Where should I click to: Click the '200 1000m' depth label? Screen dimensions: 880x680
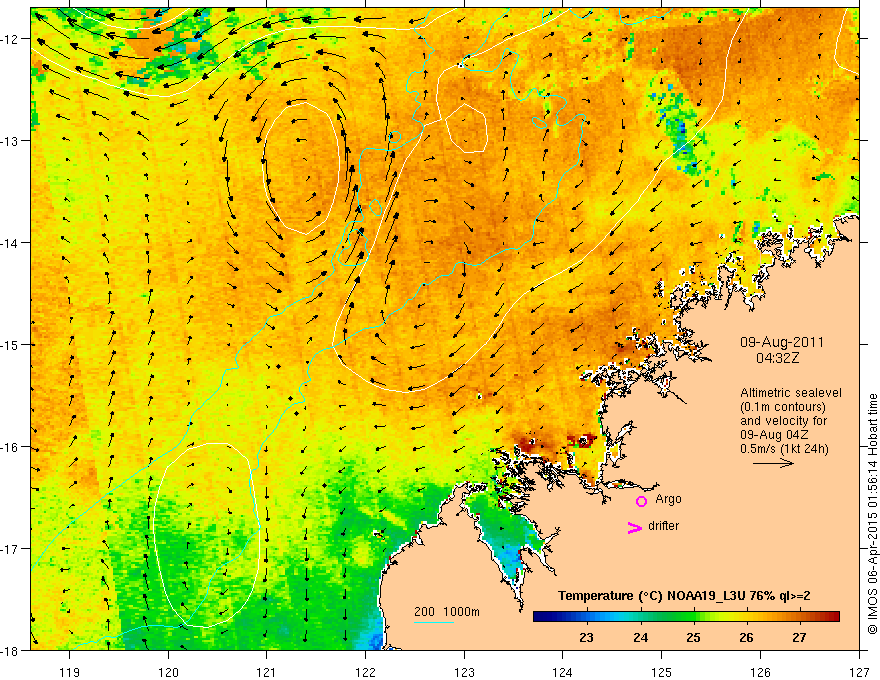tap(447, 612)
